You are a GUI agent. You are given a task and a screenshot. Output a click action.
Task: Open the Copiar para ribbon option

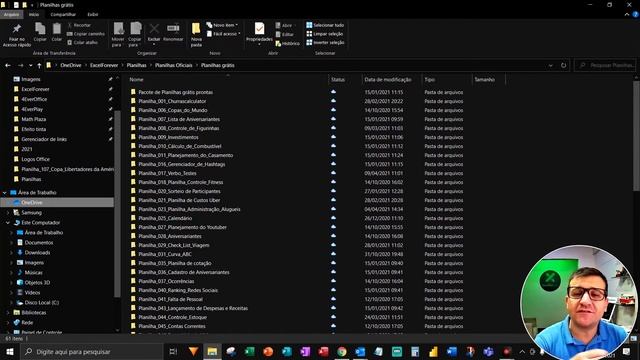[135, 34]
